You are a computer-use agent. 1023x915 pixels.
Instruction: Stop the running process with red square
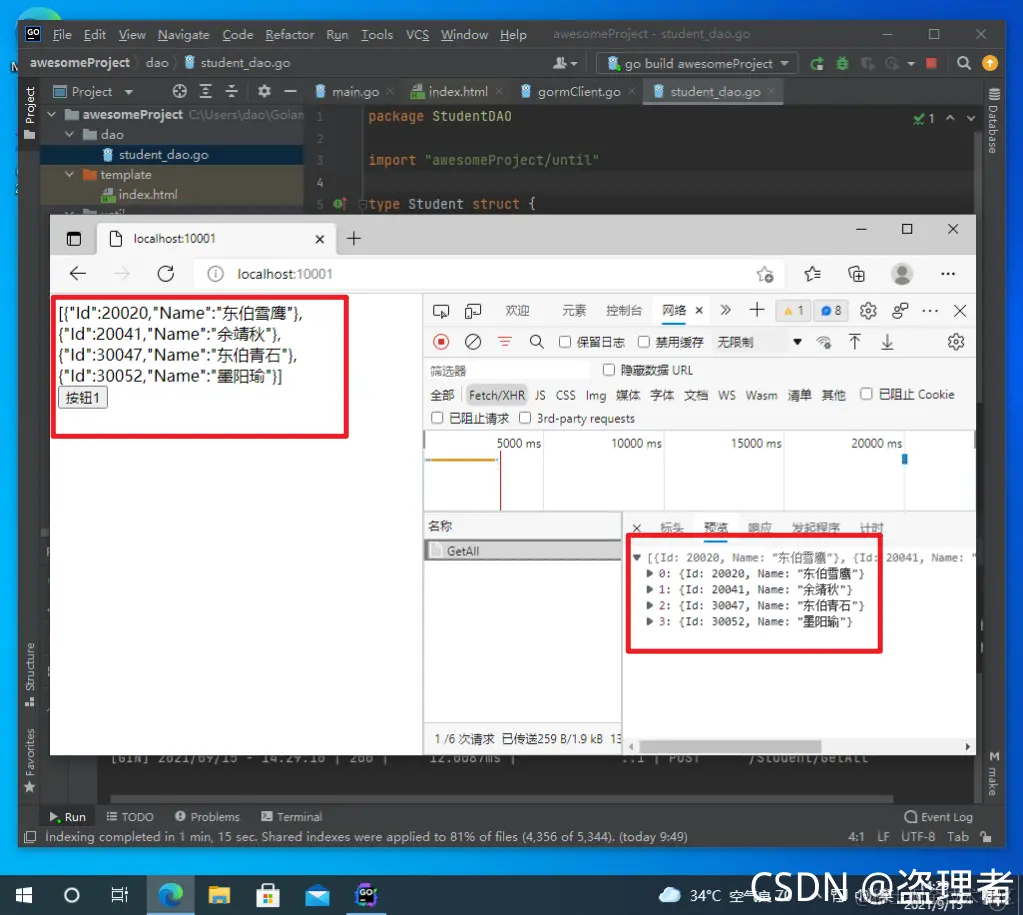[x=931, y=63]
